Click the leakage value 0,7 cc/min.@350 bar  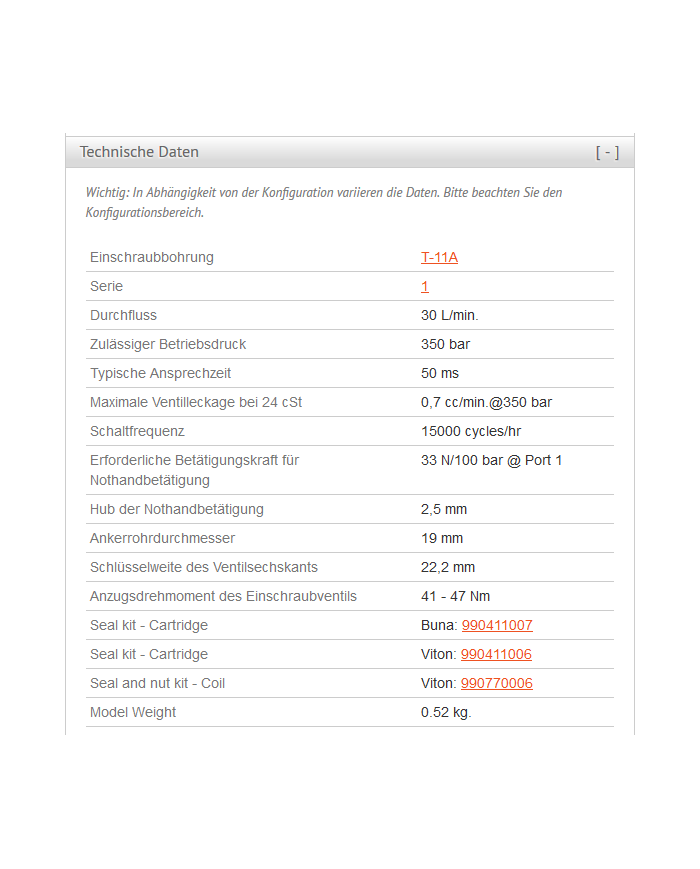[x=486, y=402]
